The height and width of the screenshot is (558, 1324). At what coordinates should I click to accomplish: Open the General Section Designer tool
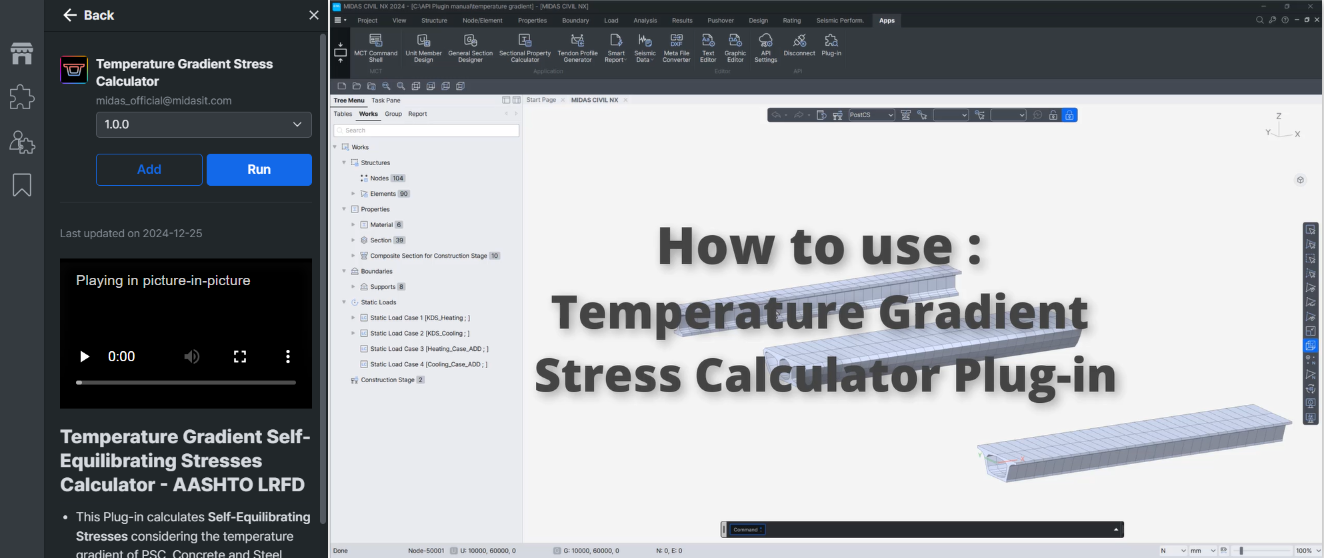470,47
